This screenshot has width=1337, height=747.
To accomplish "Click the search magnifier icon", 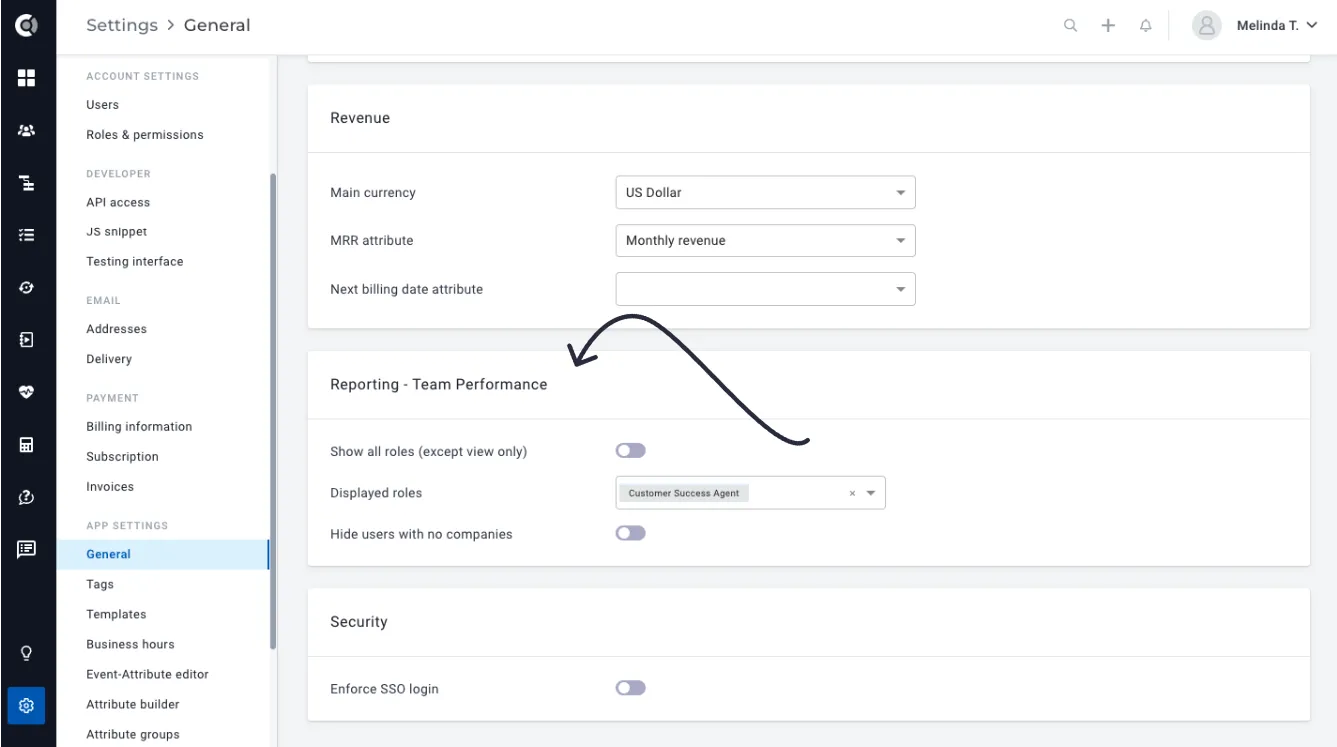I will (x=1071, y=26).
